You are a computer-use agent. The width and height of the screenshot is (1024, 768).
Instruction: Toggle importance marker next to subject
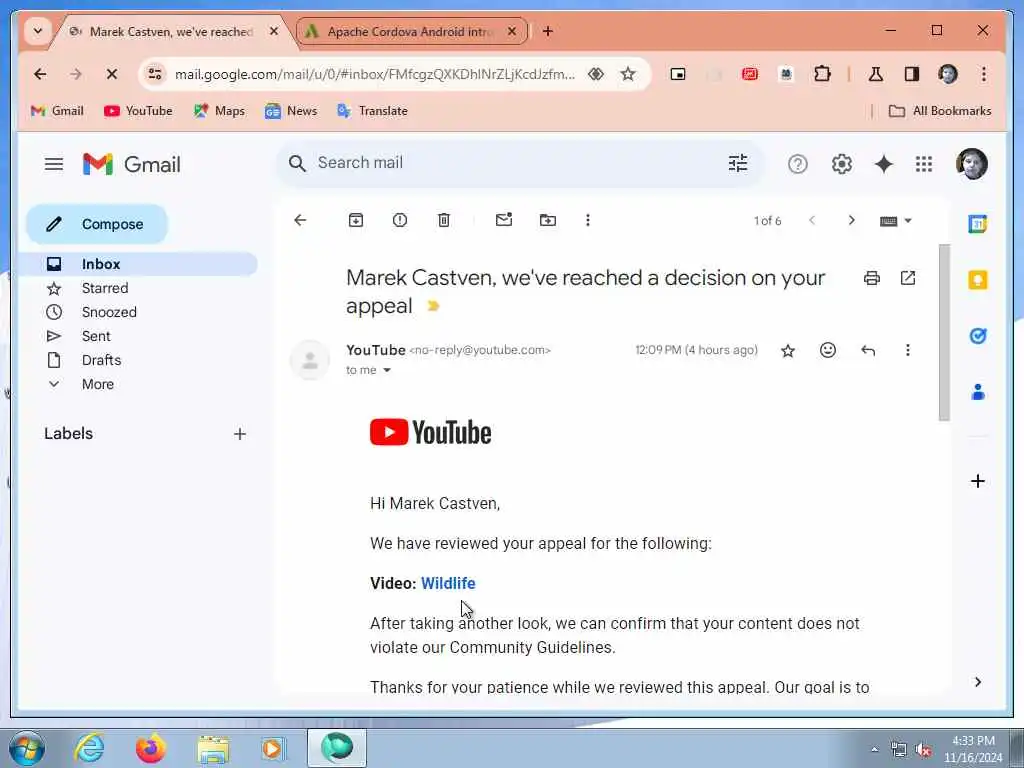(x=433, y=306)
